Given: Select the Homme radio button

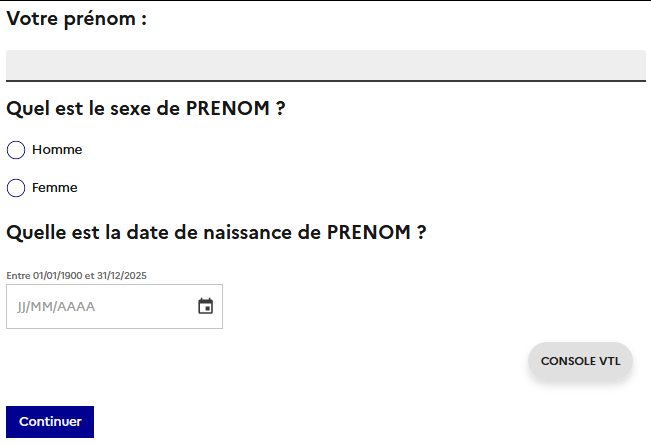Looking at the screenshot, I should coord(16,150).
